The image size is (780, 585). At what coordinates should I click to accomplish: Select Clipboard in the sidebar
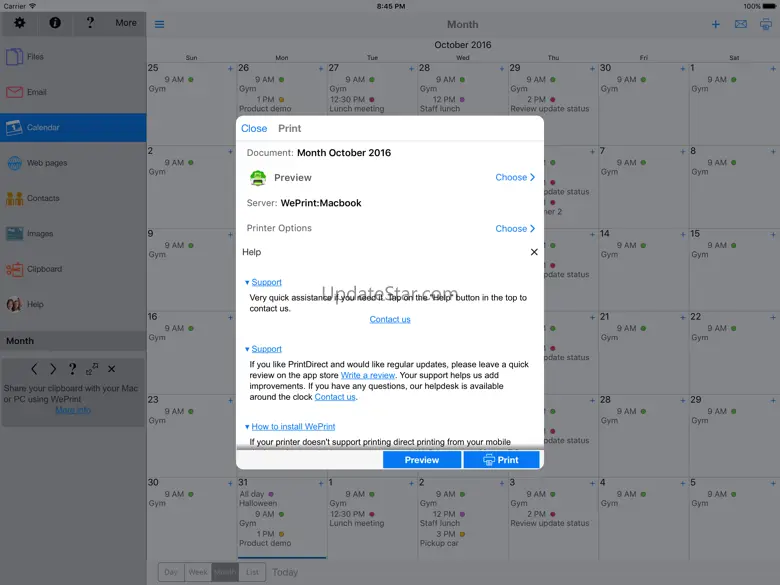(x=44, y=269)
